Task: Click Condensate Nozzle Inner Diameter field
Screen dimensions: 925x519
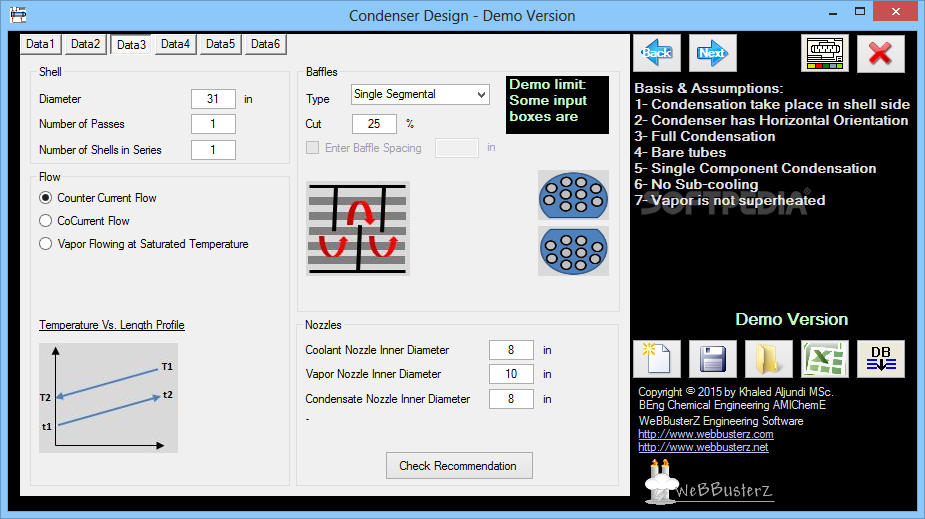Action: 511,399
